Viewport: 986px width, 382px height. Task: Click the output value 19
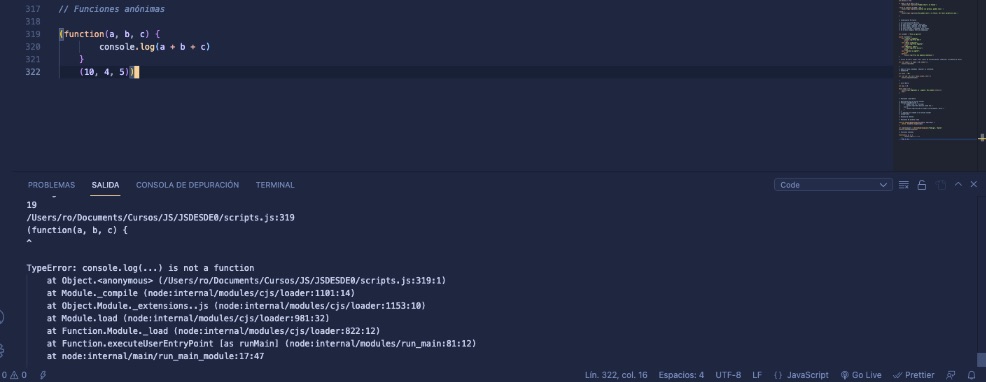31,205
